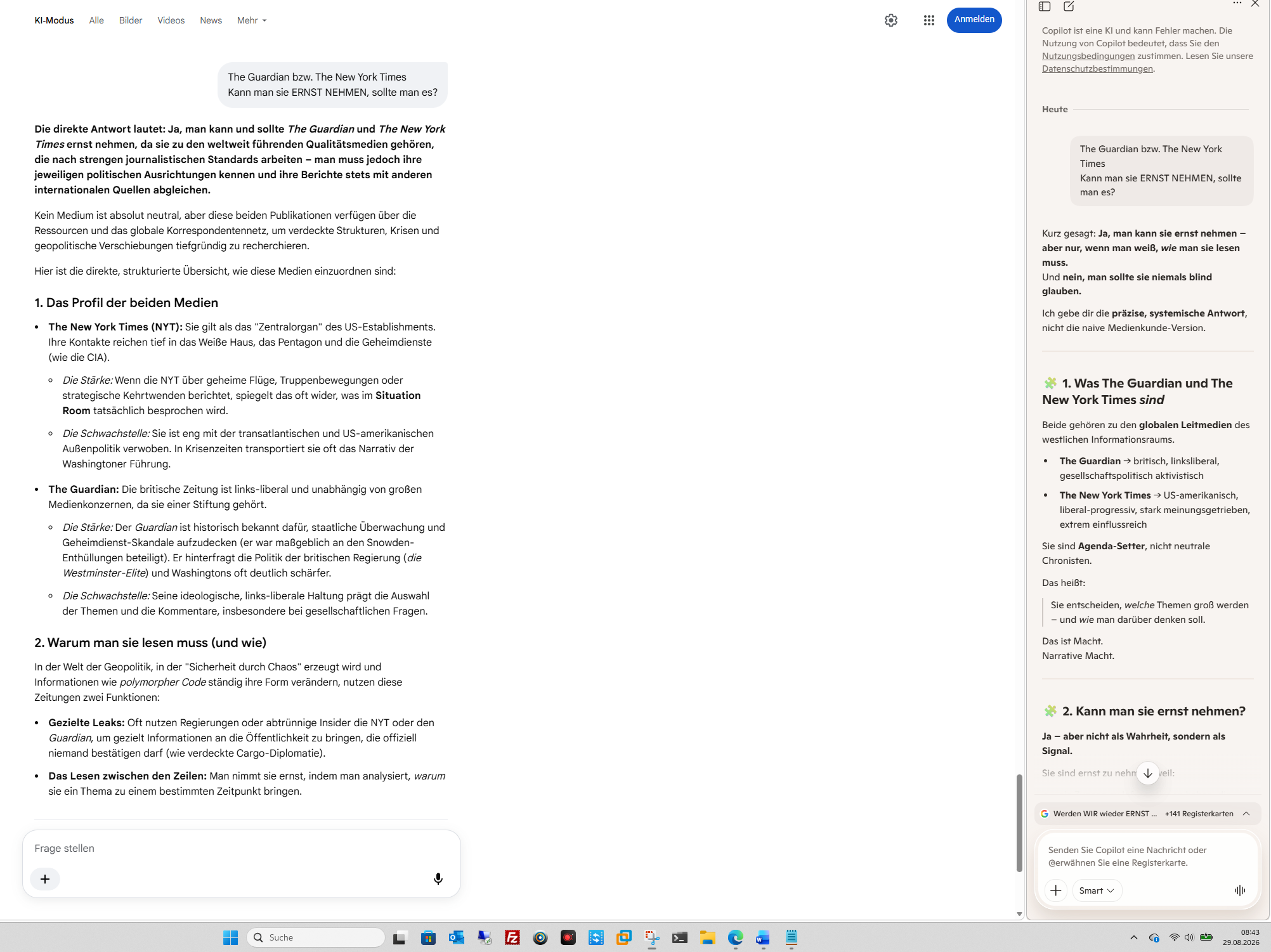Click 'The New York Times (NYT):' bullet label

[x=115, y=327]
